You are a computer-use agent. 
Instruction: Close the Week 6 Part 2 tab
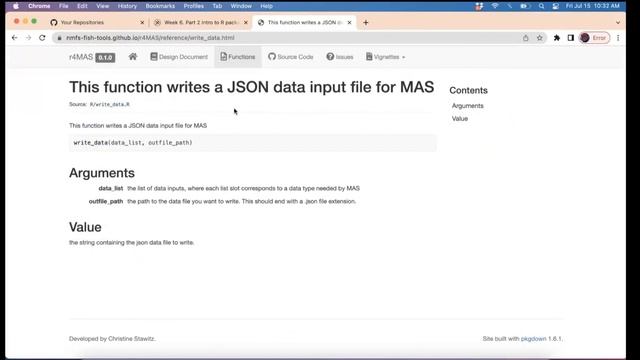(x=246, y=22)
